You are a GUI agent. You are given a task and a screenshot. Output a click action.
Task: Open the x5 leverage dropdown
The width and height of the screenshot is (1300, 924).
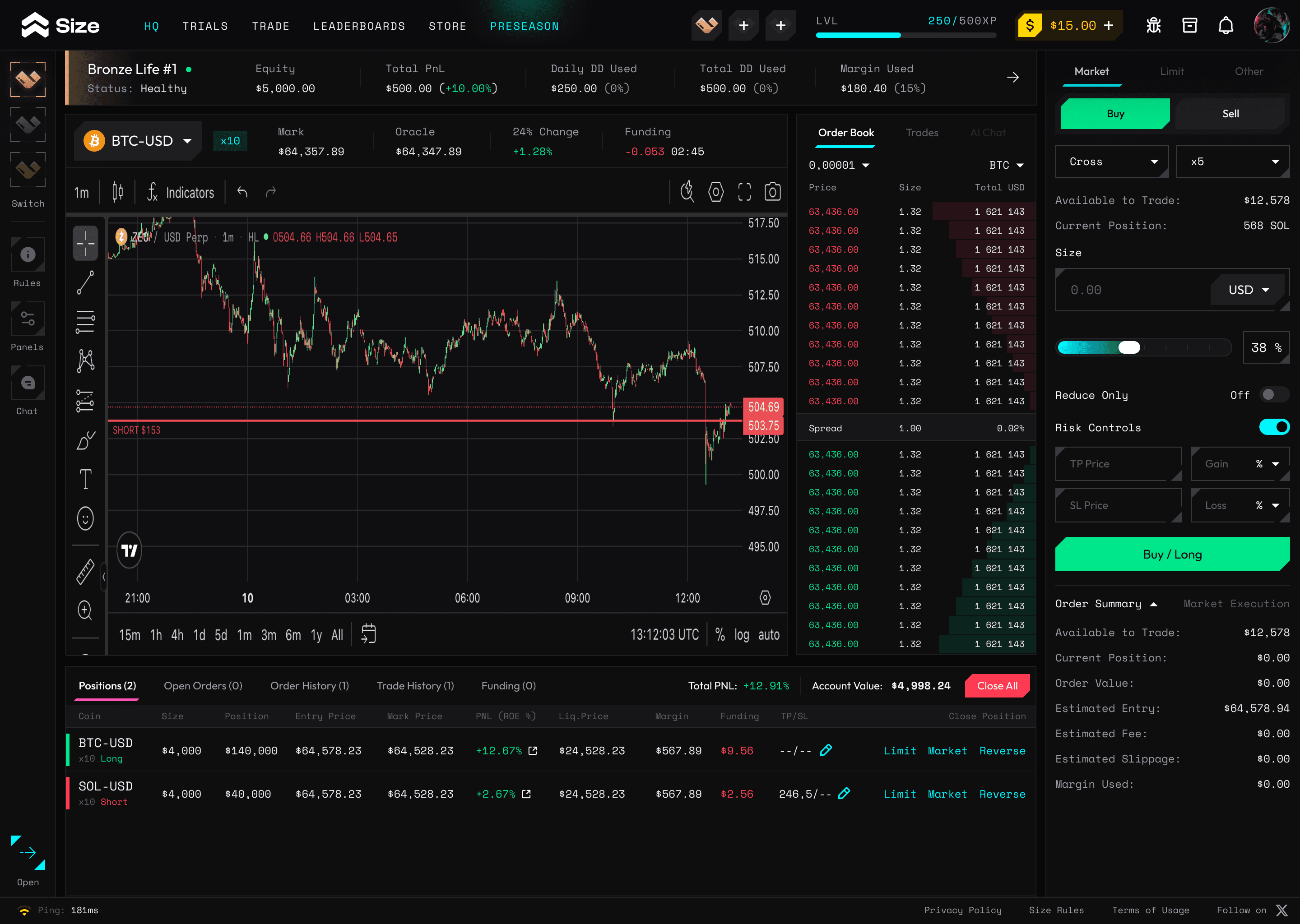[1233, 162]
